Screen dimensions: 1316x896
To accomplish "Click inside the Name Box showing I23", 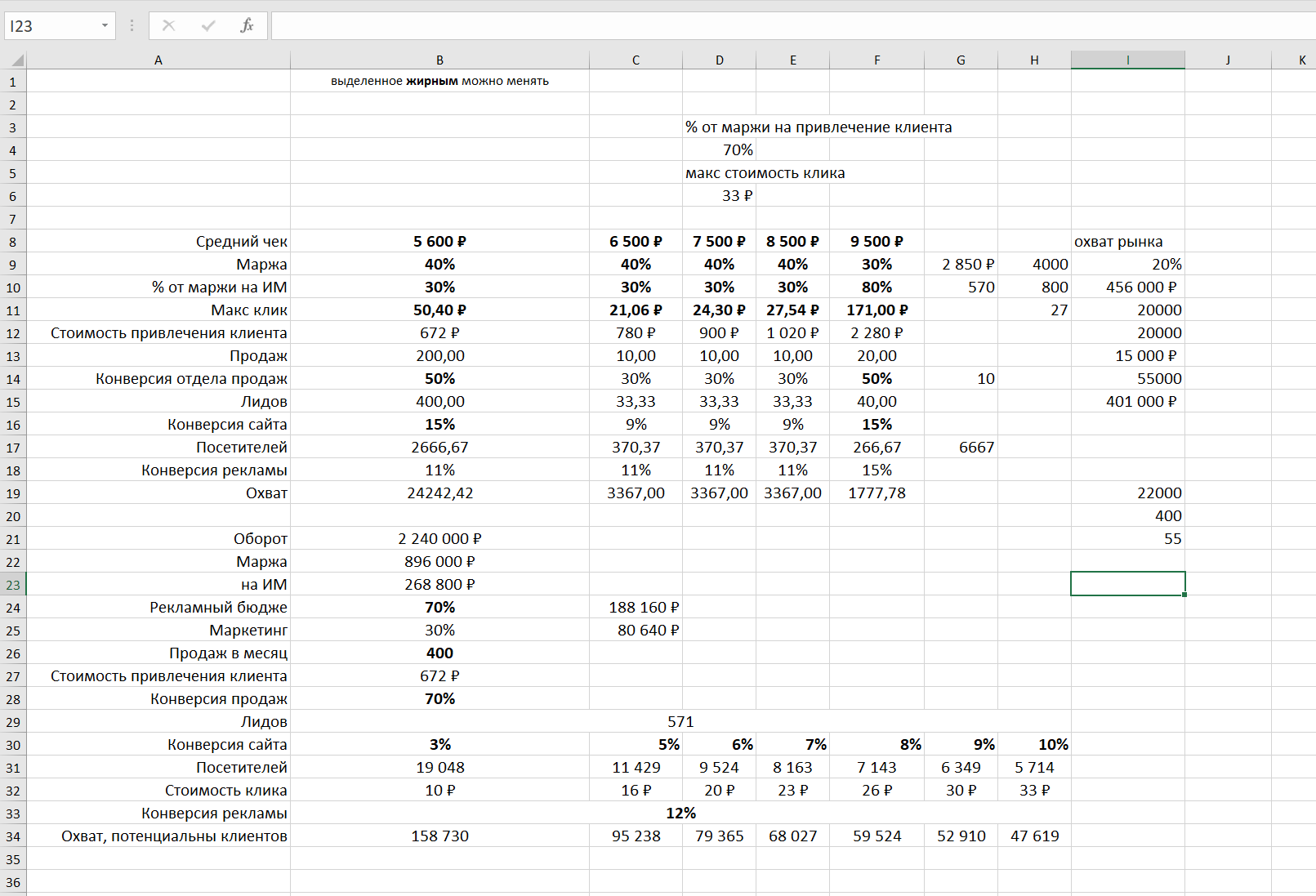I will coord(51,26).
